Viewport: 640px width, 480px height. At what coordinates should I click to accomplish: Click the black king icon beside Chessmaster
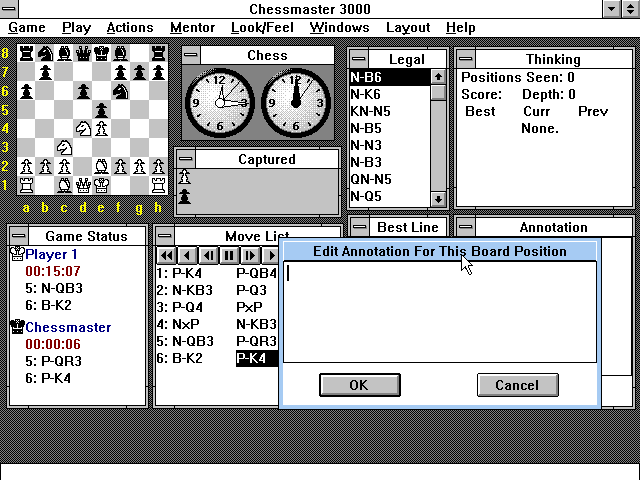(x=17, y=327)
